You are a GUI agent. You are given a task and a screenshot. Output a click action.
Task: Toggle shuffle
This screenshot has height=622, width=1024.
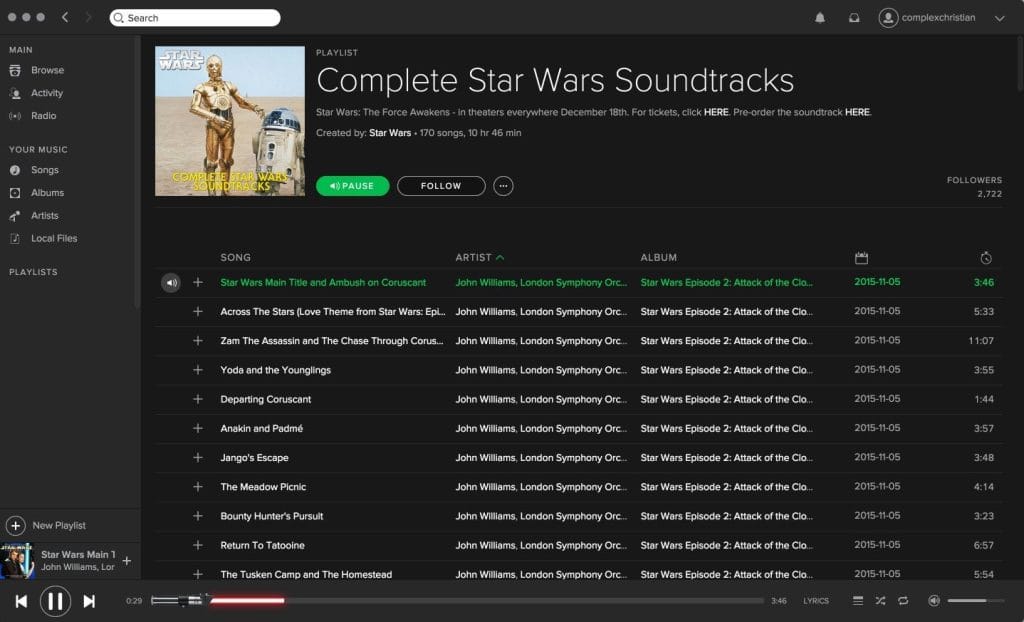point(880,601)
